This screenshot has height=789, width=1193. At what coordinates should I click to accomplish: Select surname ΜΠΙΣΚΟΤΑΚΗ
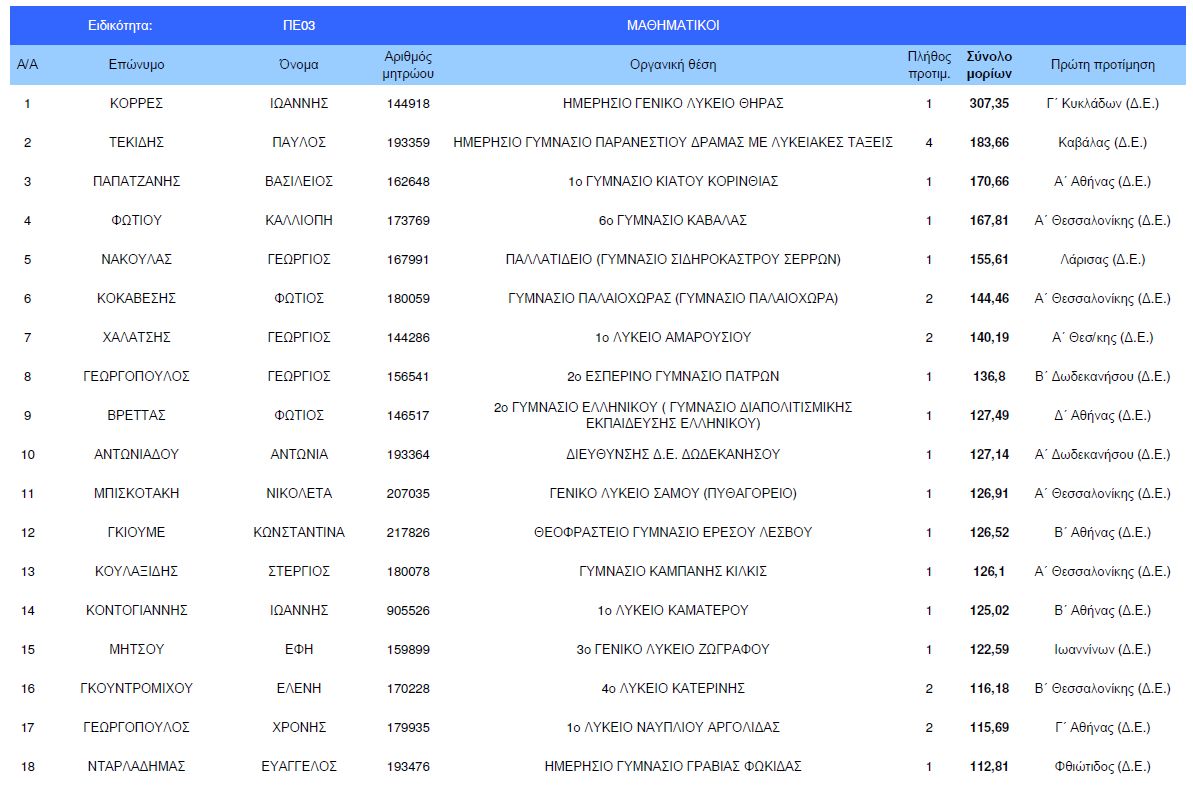point(136,493)
